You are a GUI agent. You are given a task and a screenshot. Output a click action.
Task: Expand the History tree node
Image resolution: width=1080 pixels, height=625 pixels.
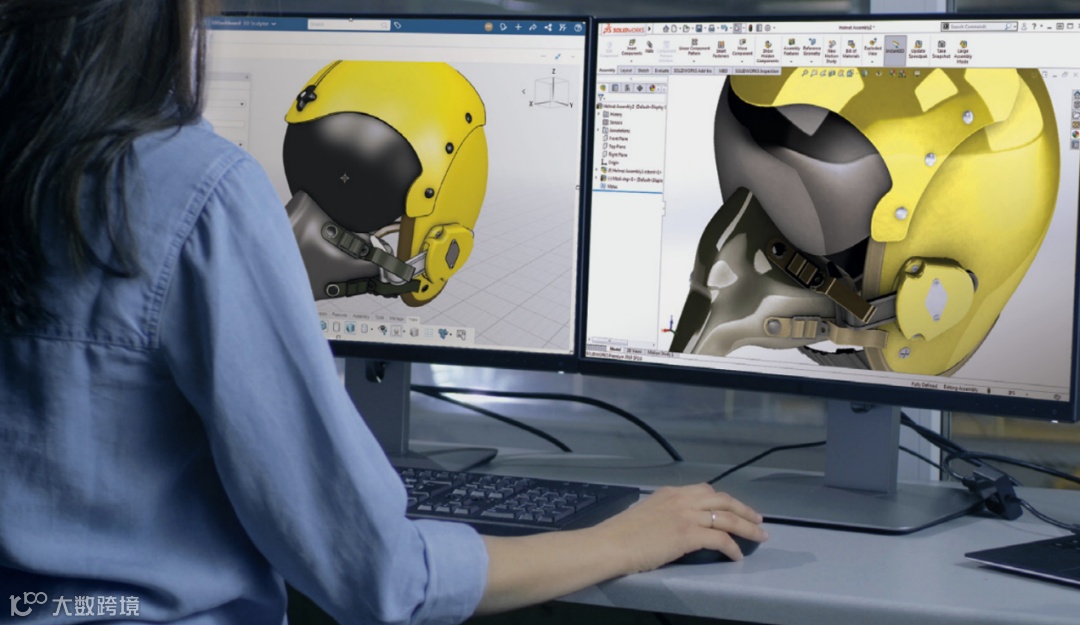point(599,114)
